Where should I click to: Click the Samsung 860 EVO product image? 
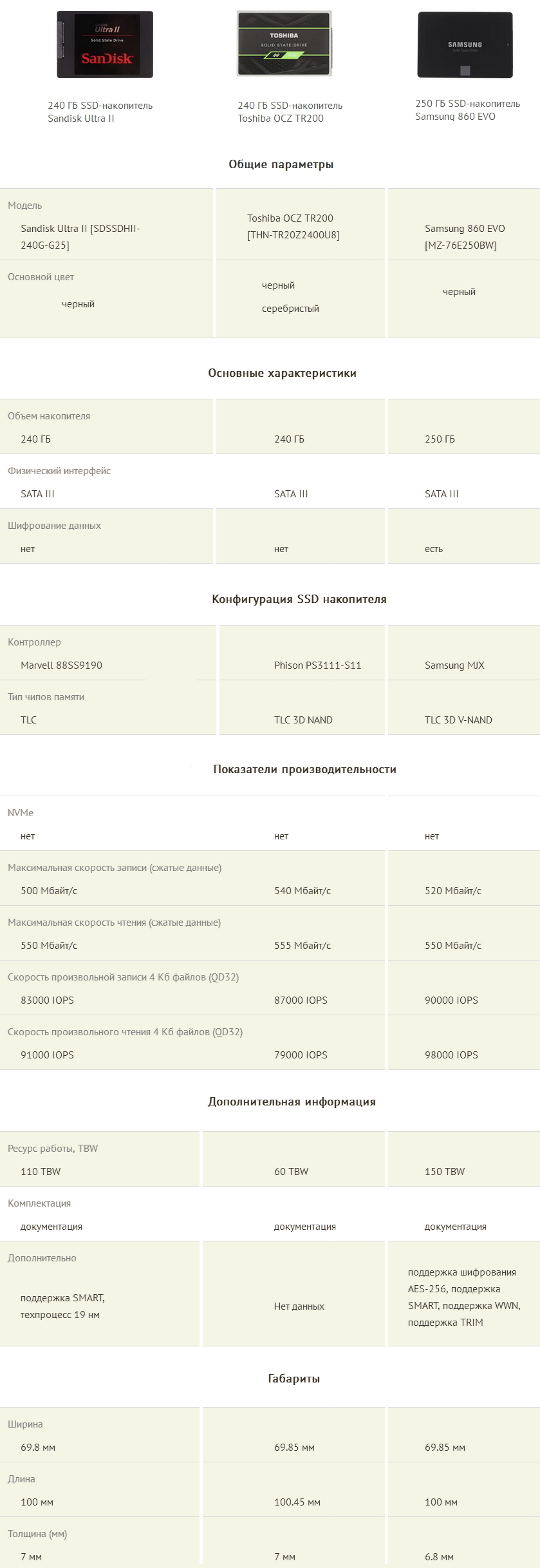click(465, 44)
